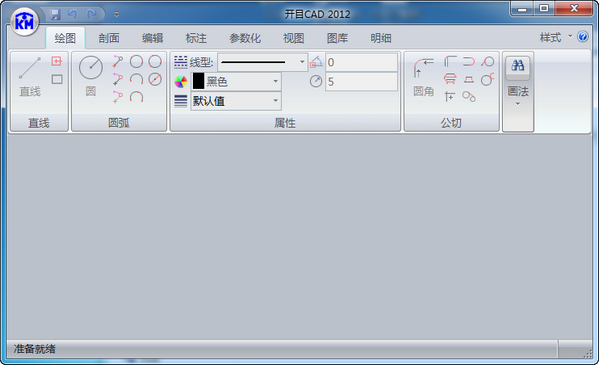This screenshot has width=599, height=365.
Task: Select the three-point circle icon with three red dots
Action: coord(155,62)
